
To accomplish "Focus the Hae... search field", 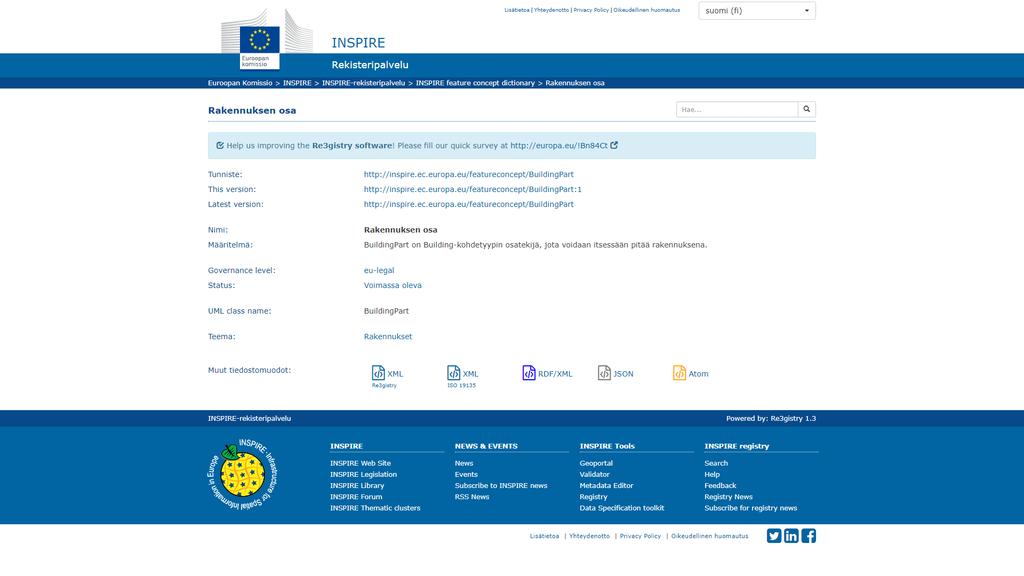I will coord(737,109).
